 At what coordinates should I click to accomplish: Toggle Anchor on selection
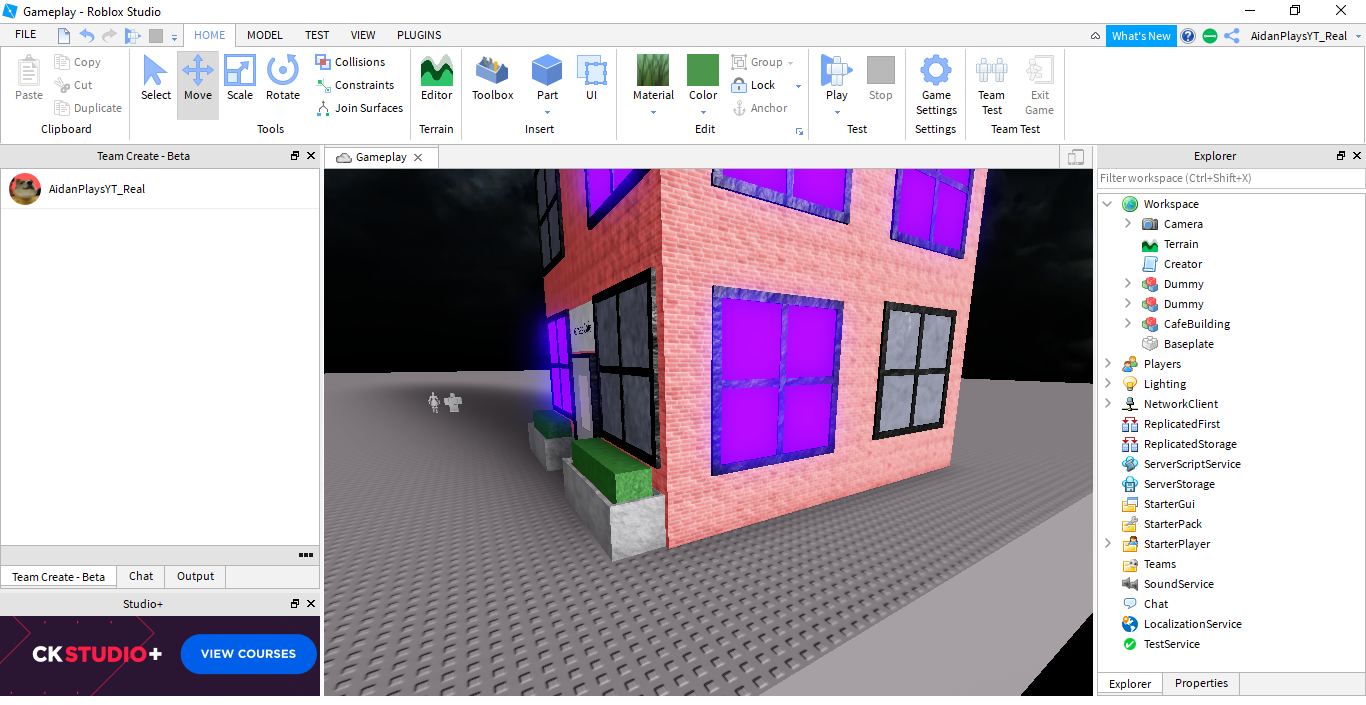click(760, 108)
